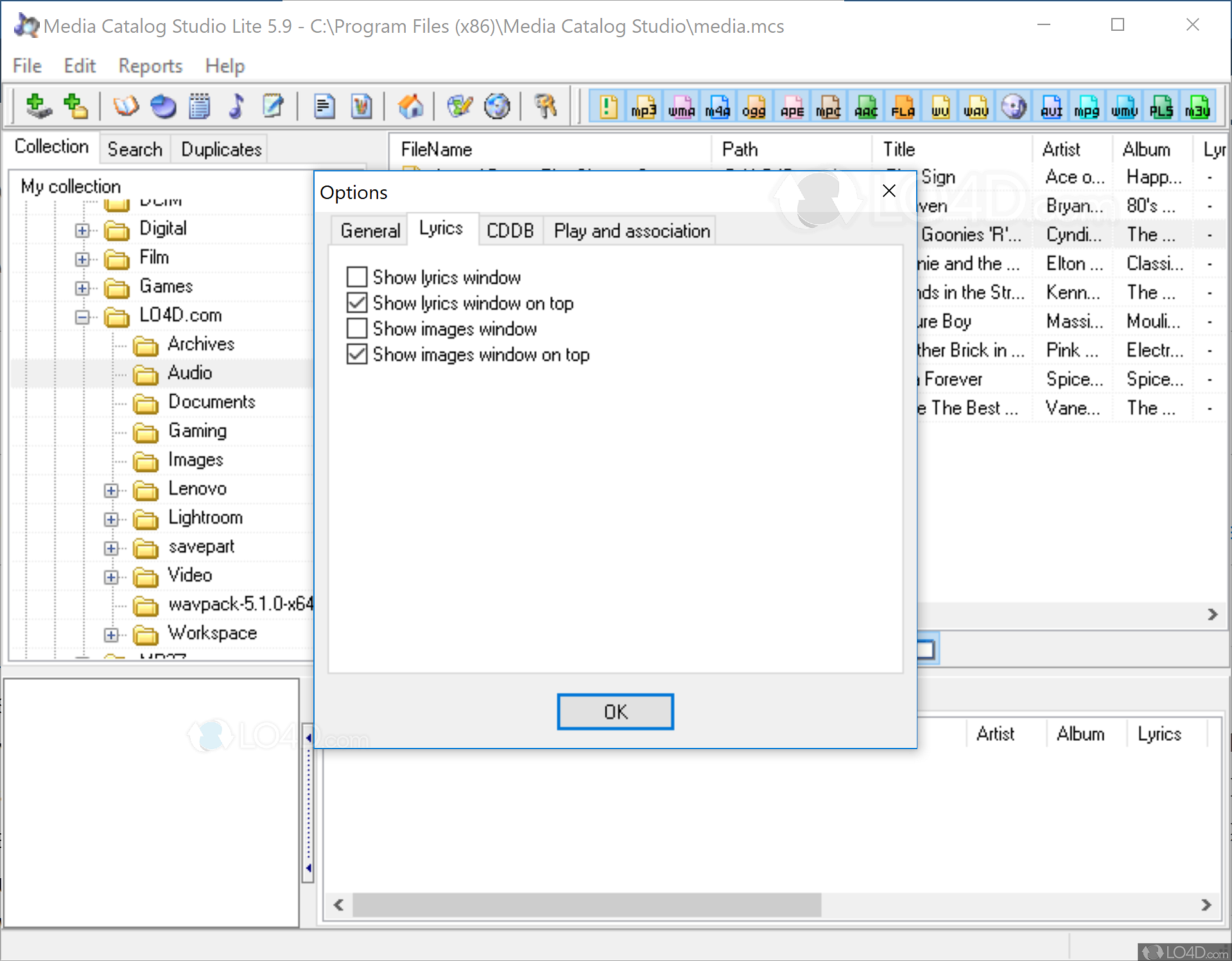Select the Audio folder in collection

(x=189, y=373)
